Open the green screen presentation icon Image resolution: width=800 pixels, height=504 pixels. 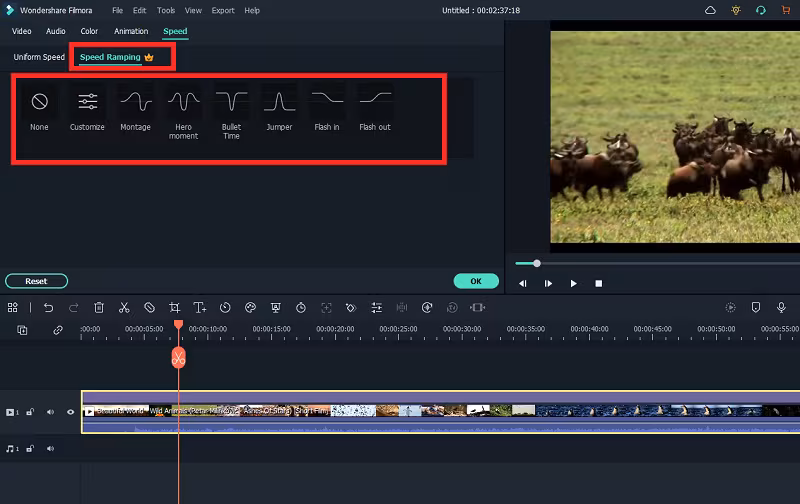click(x=276, y=308)
